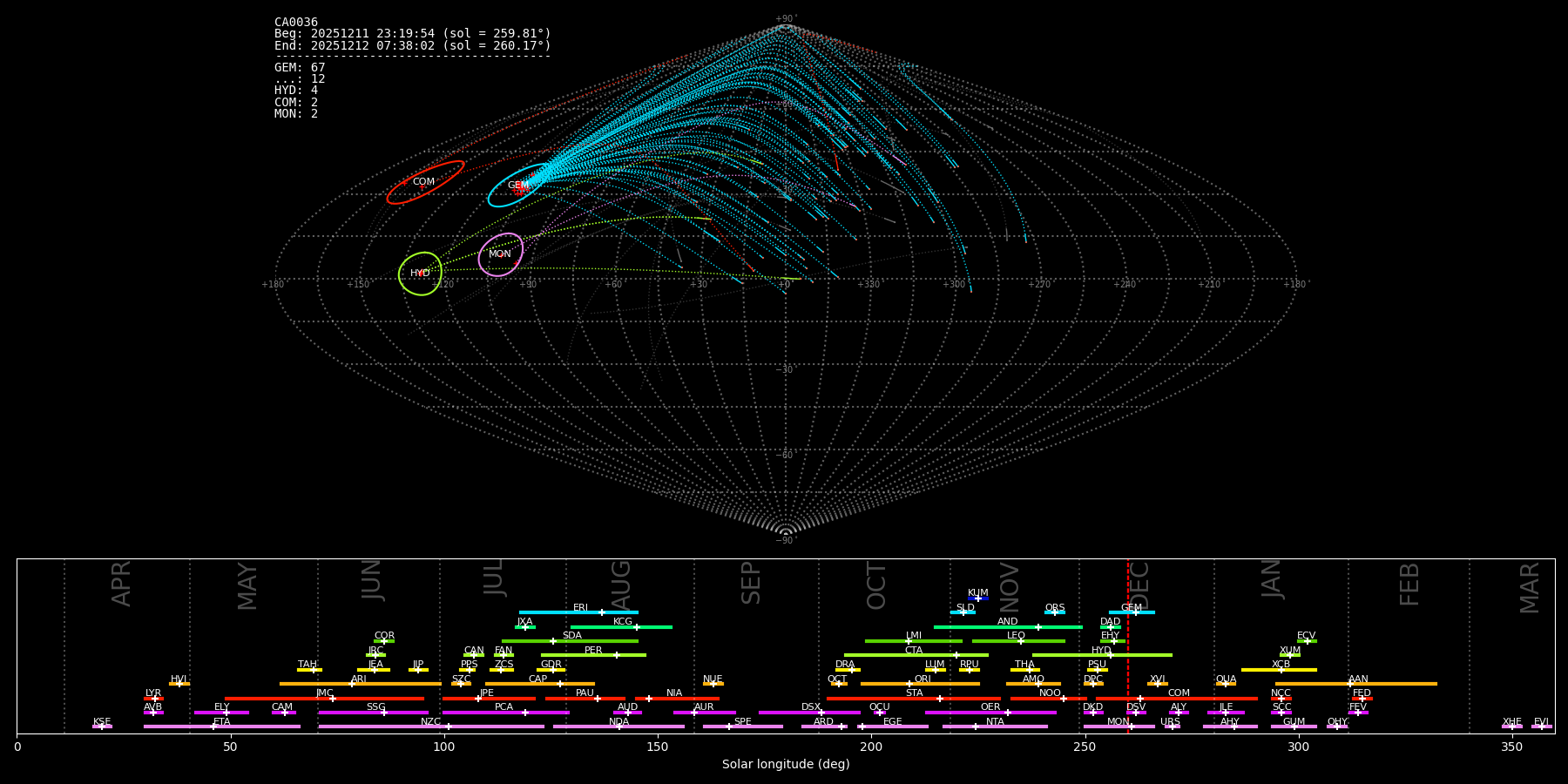The width and height of the screenshot is (1568, 784).
Task: Click the red dashed current solar longitude line
Action: pos(1127,645)
